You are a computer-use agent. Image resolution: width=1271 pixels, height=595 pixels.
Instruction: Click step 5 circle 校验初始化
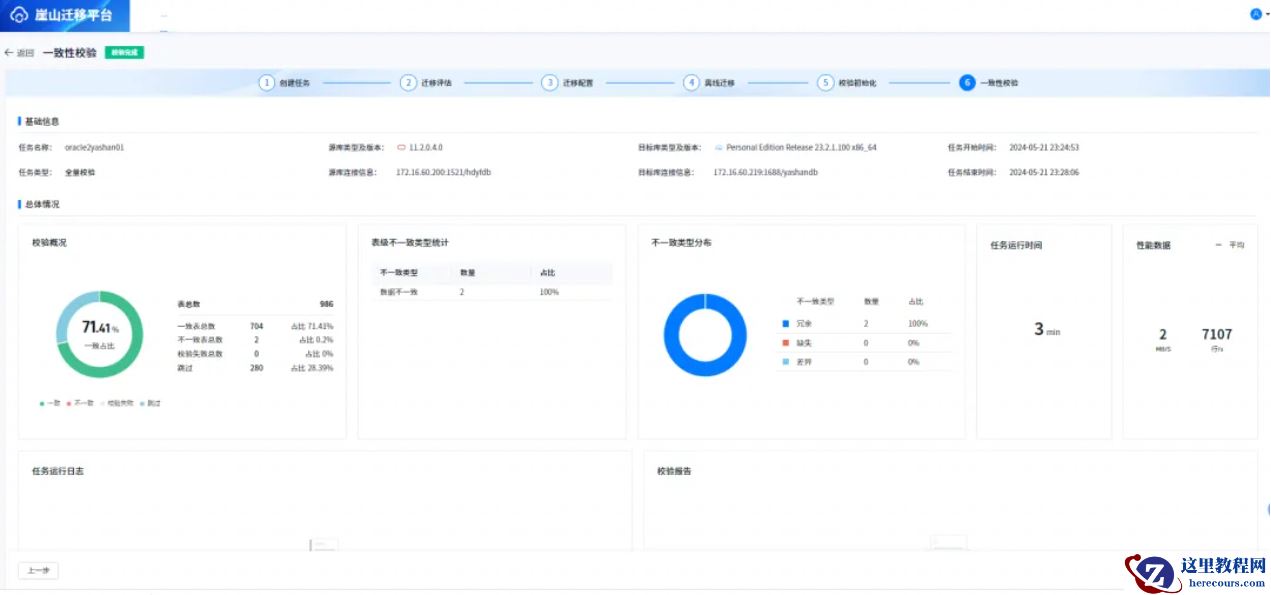pyautogui.click(x=825, y=83)
